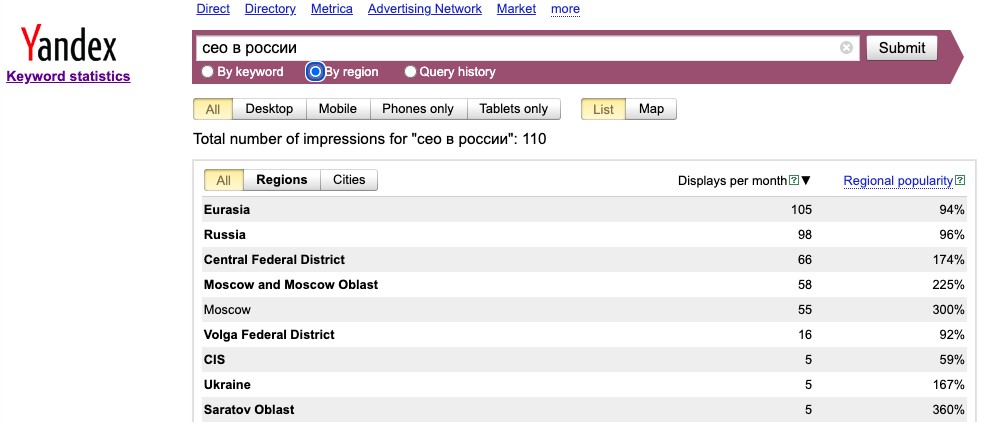Open the help icon next to Regional popularity
984x422 pixels.
[960, 181]
